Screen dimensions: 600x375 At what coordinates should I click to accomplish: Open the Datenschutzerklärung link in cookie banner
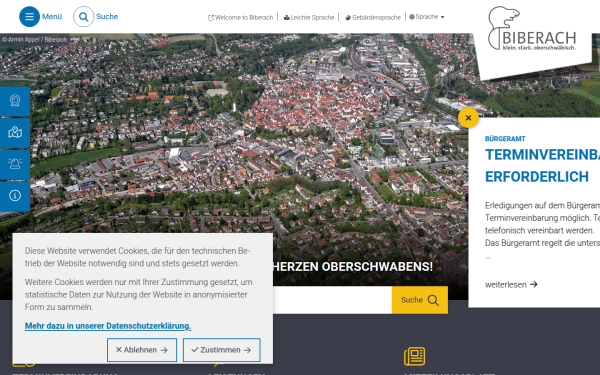[x=108, y=326]
